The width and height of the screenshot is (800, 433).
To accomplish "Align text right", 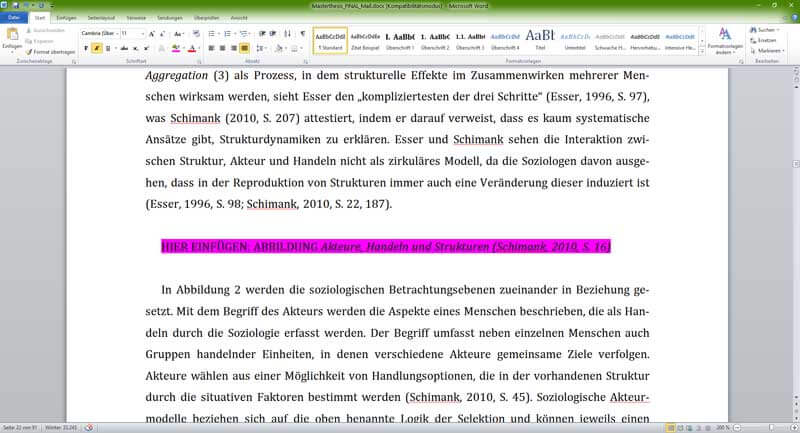I will tap(234, 48).
